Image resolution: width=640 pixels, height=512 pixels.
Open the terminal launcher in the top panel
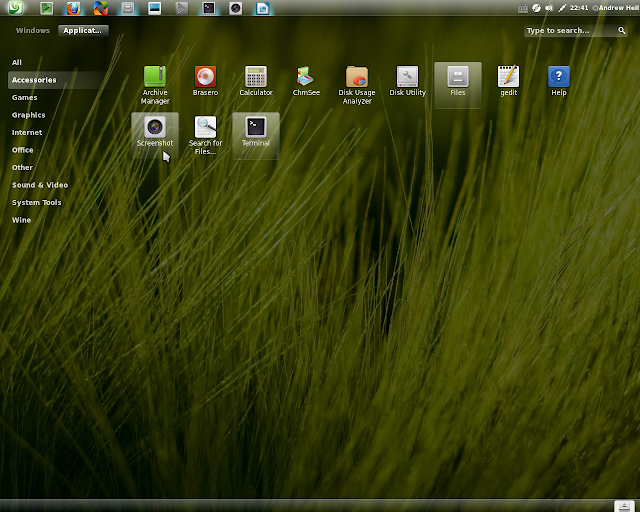coord(209,8)
